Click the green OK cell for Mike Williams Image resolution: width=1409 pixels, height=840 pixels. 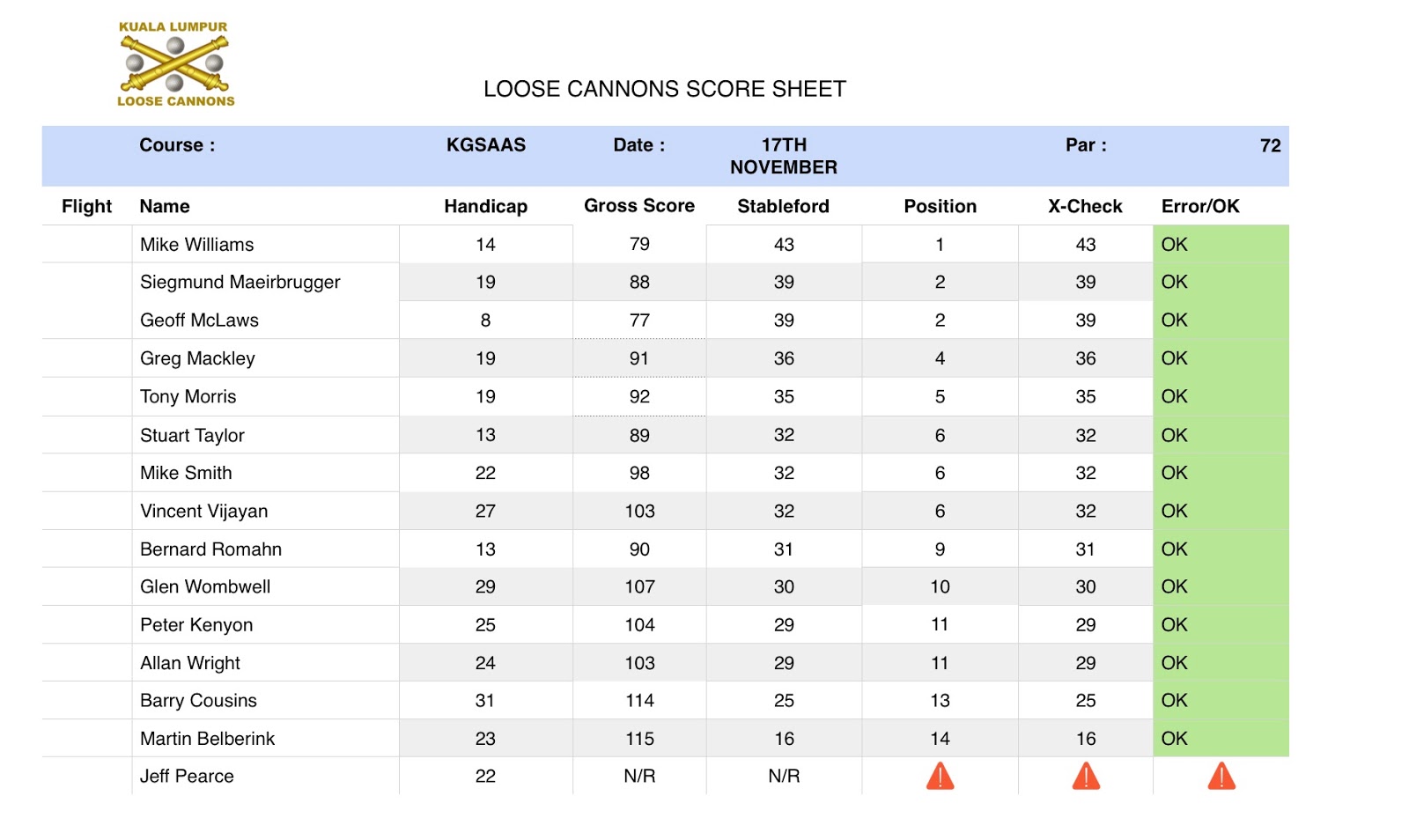pos(1220,245)
